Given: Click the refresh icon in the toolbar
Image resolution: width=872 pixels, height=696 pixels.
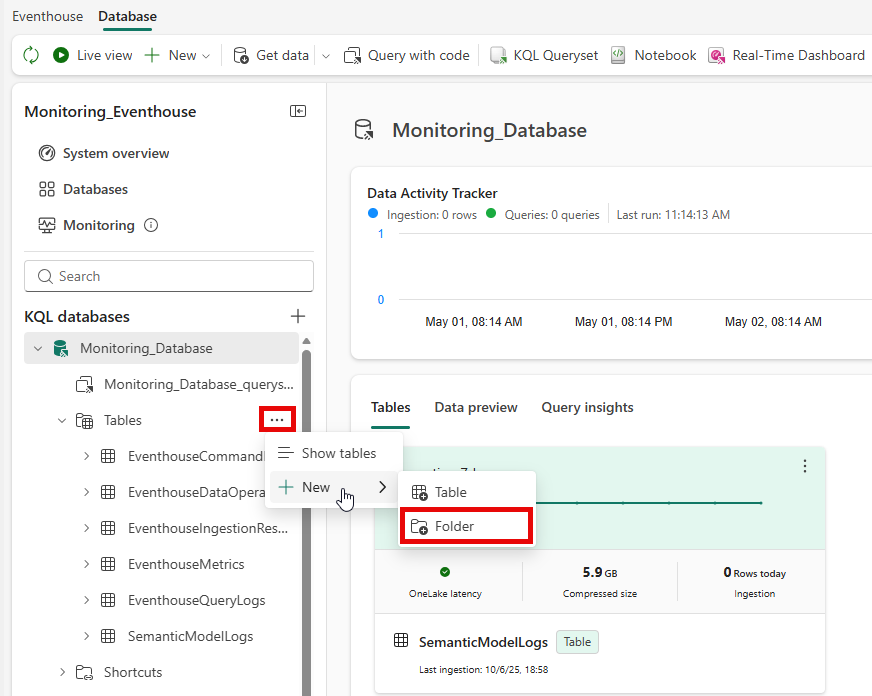Looking at the screenshot, I should pyautogui.click(x=31, y=56).
